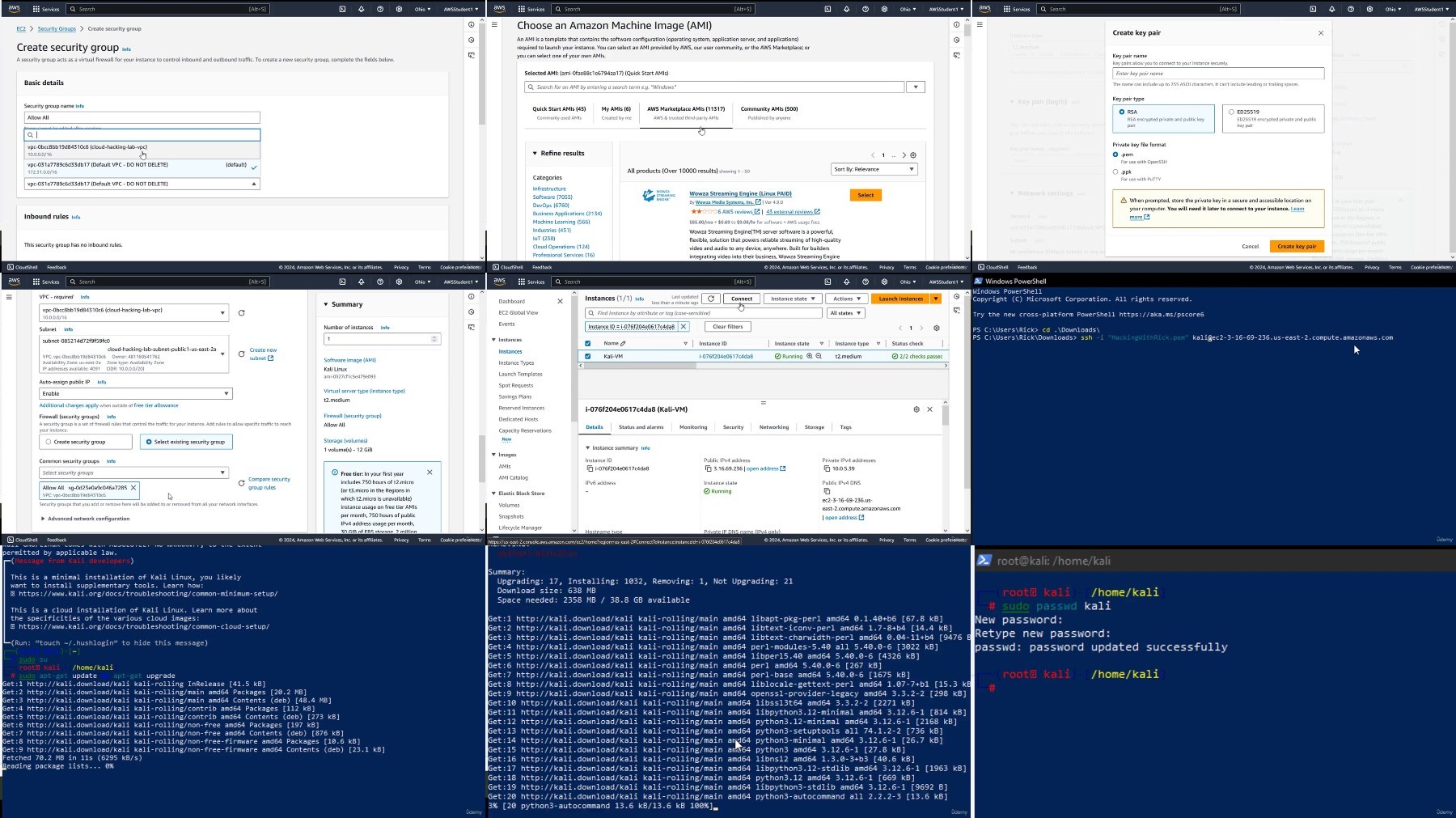This screenshot has height=818, width=1456.
Task: Copy the Instance ID in Instance summary
Action: click(x=590, y=468)
